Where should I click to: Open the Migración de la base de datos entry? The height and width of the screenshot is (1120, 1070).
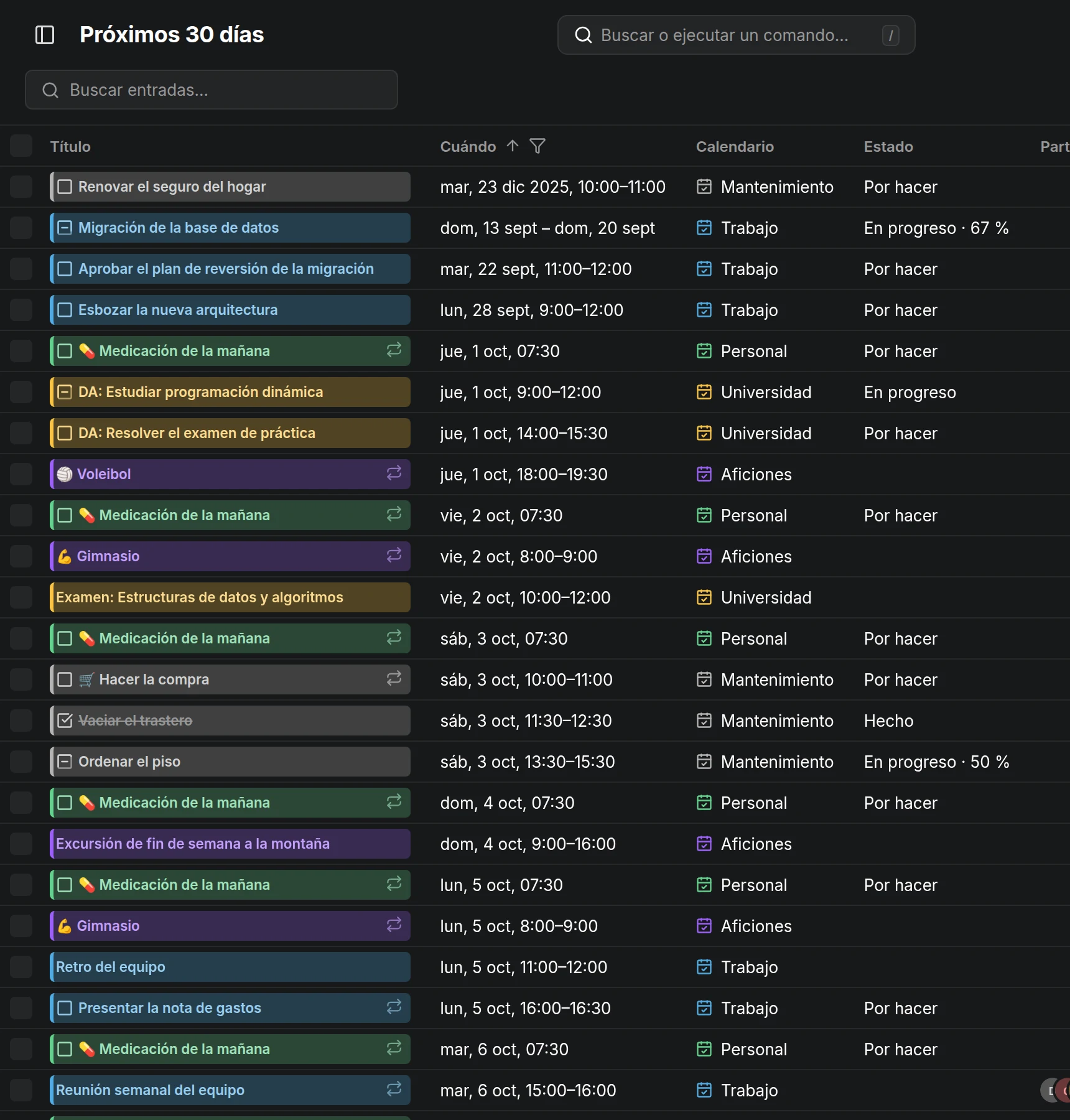(x=230, y=228)
